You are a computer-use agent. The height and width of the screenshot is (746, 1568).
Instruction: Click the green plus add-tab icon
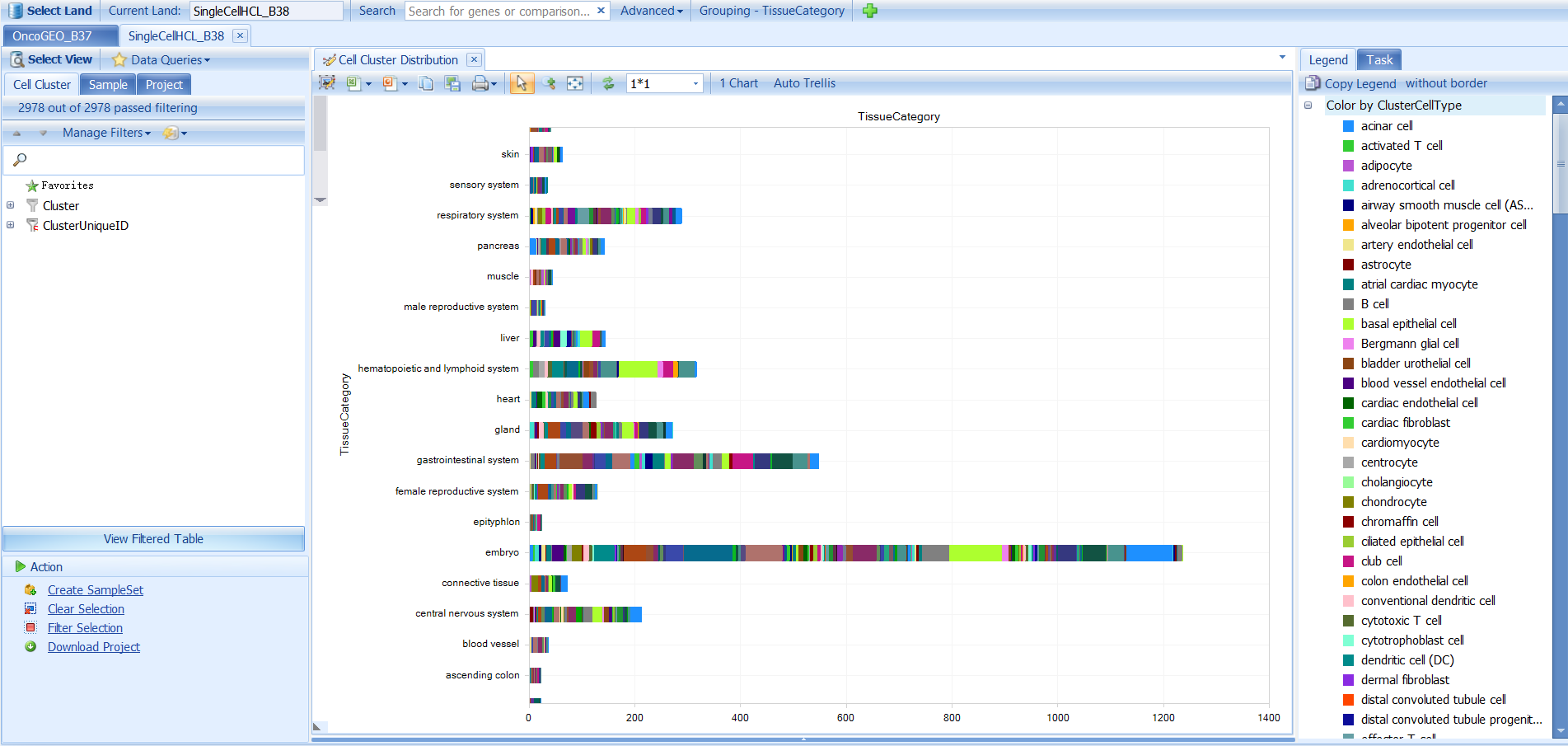[x=869, y=11]
